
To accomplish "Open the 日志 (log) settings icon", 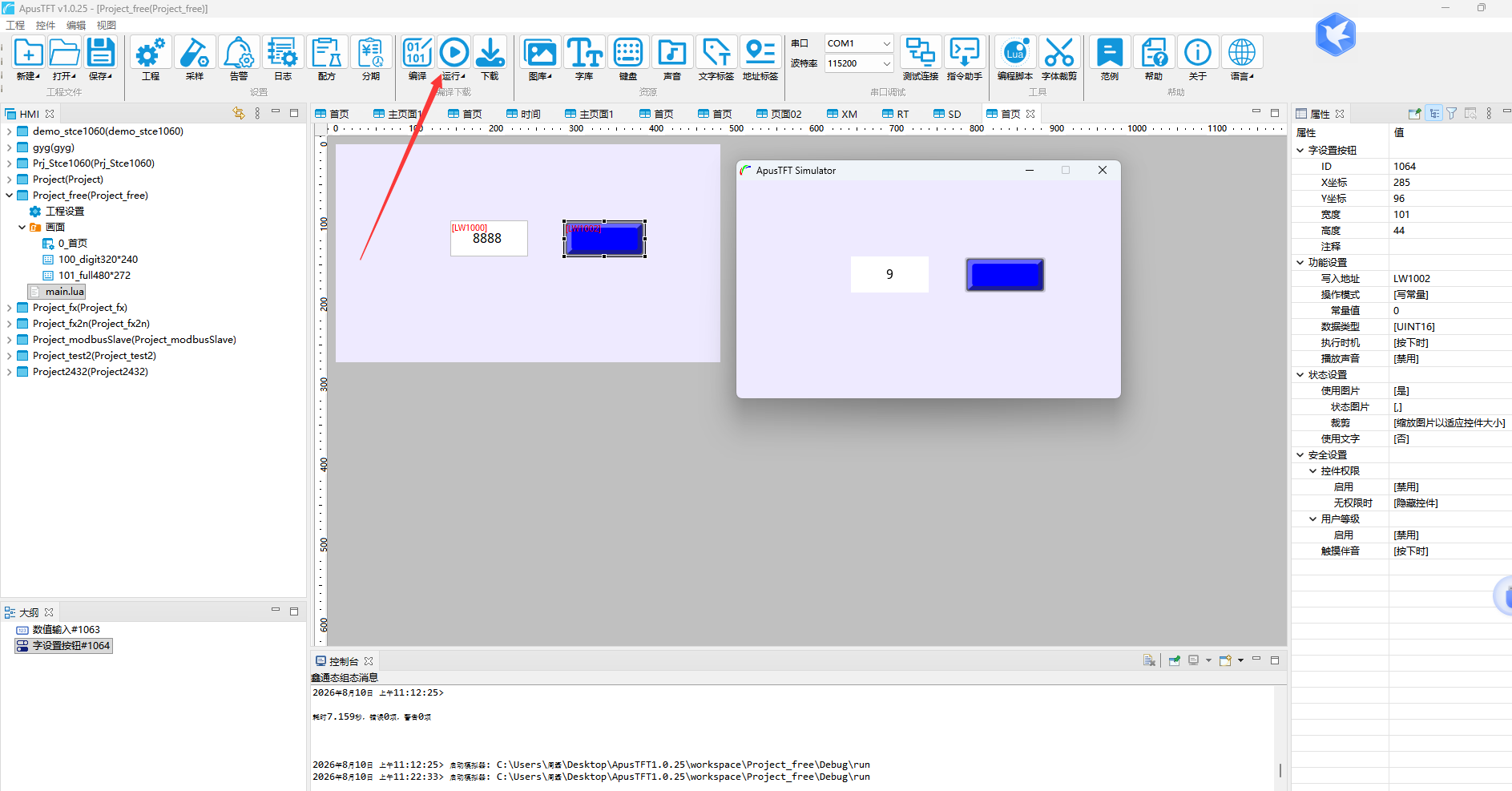I will 283,53.
